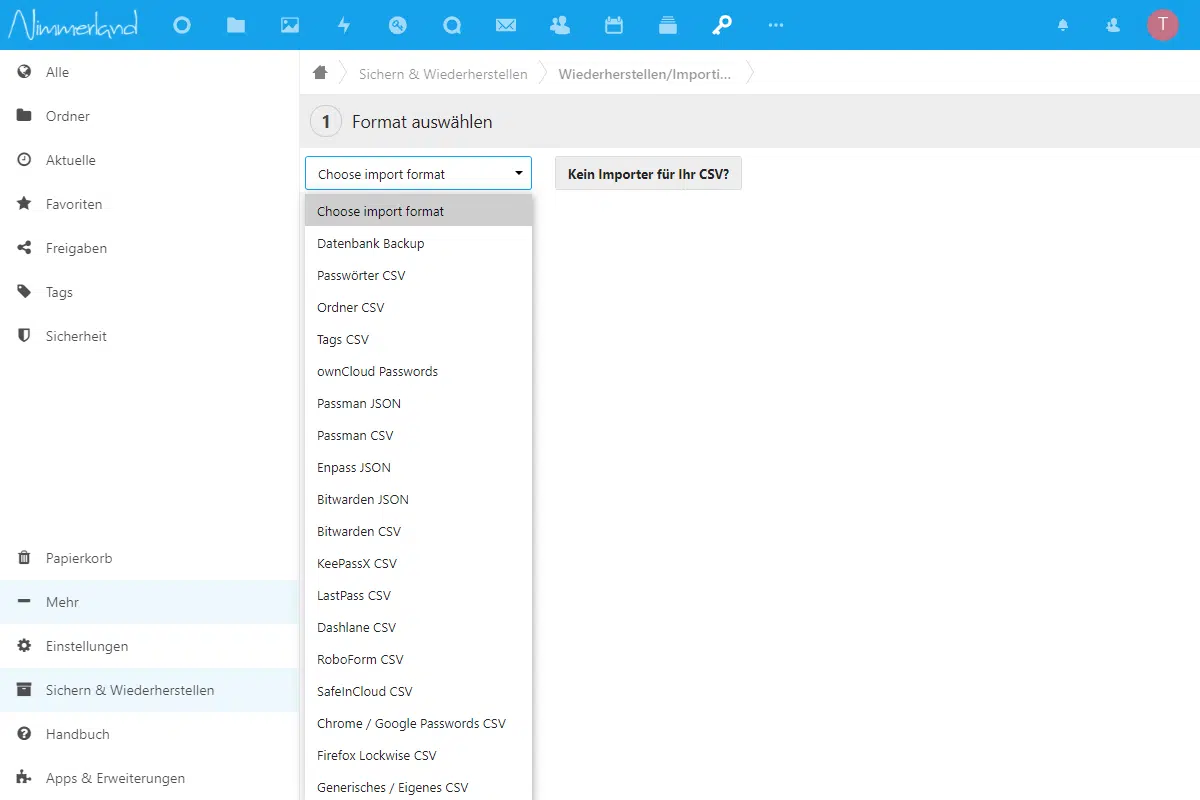
Task: Select Dashlane CSV format
Action: [x=418, y=627]
